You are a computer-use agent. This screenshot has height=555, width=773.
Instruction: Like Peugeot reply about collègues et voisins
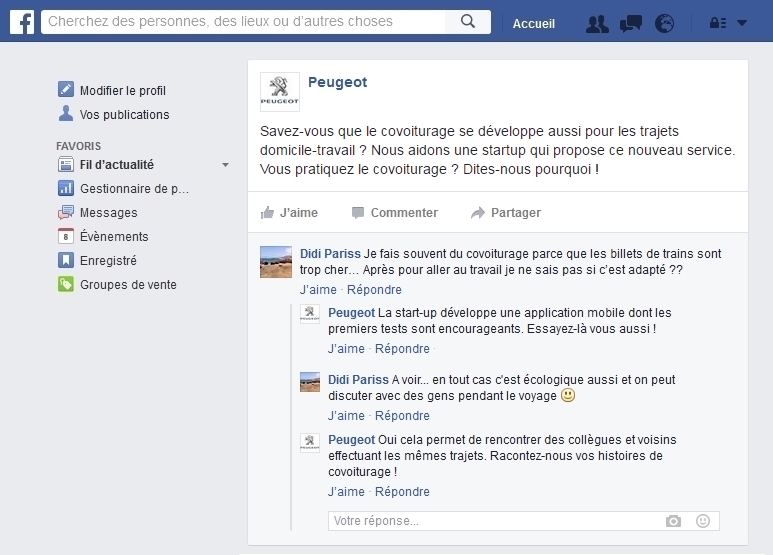346,491
